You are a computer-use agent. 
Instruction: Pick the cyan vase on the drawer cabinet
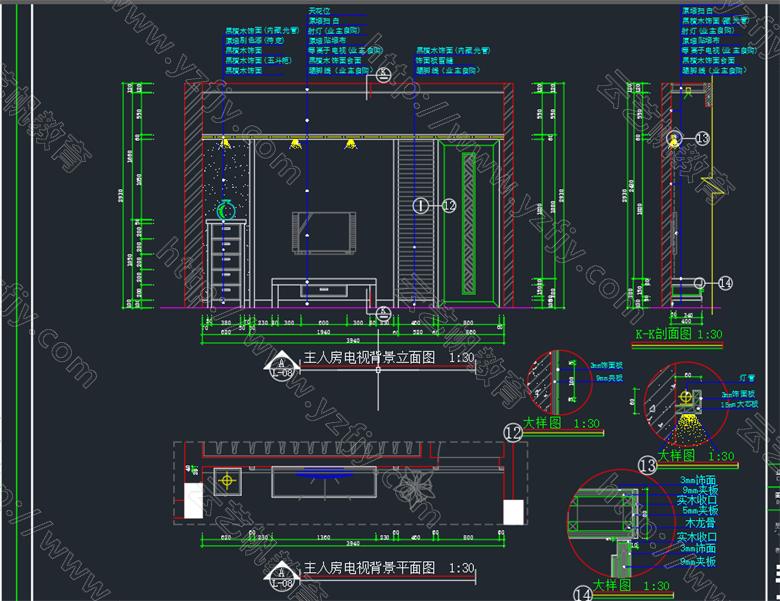pos(226,210)
